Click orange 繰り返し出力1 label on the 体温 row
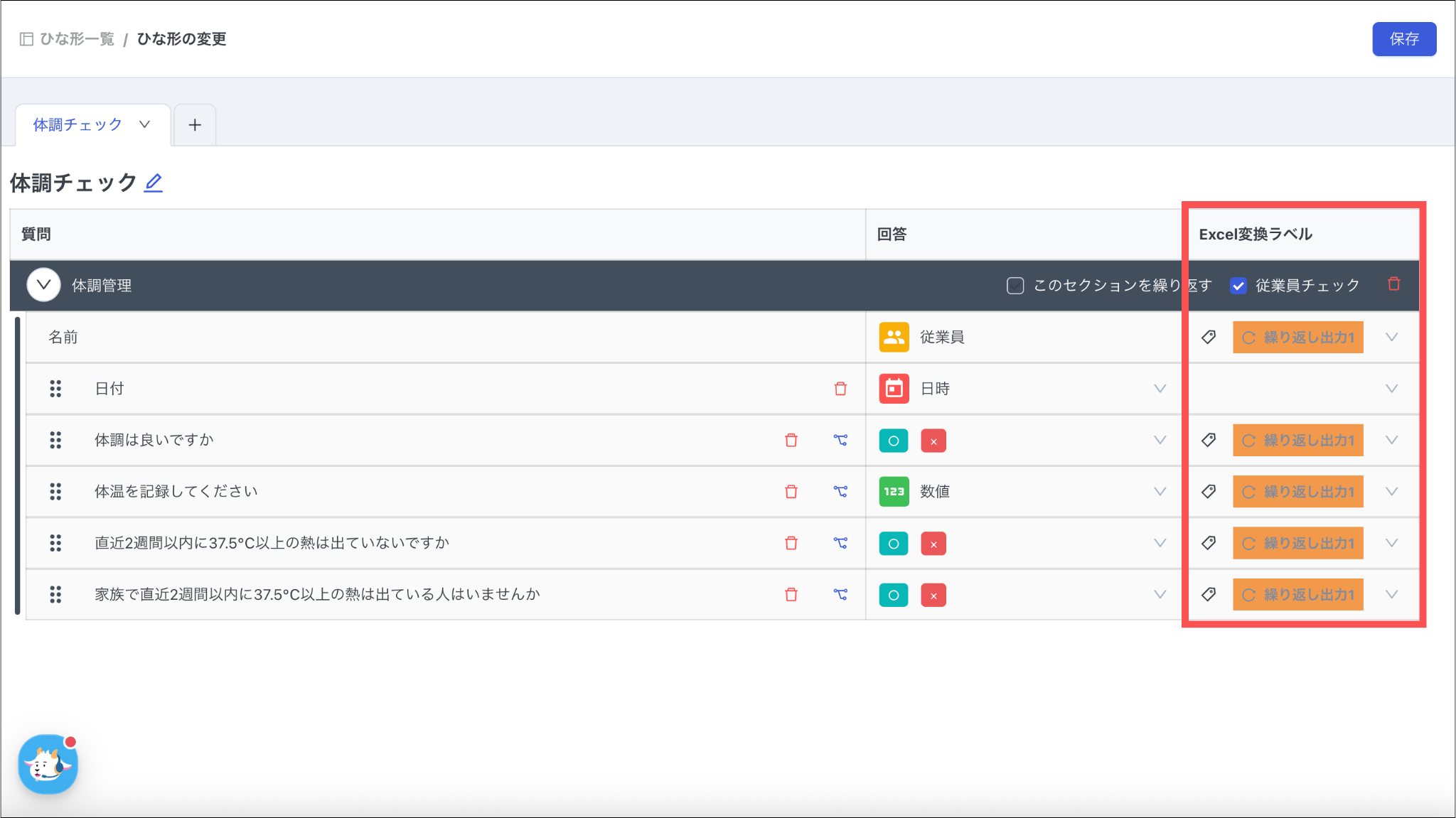Viewport: 1456px width, 818px height. pyautogui.click(x=1297, y=492)
